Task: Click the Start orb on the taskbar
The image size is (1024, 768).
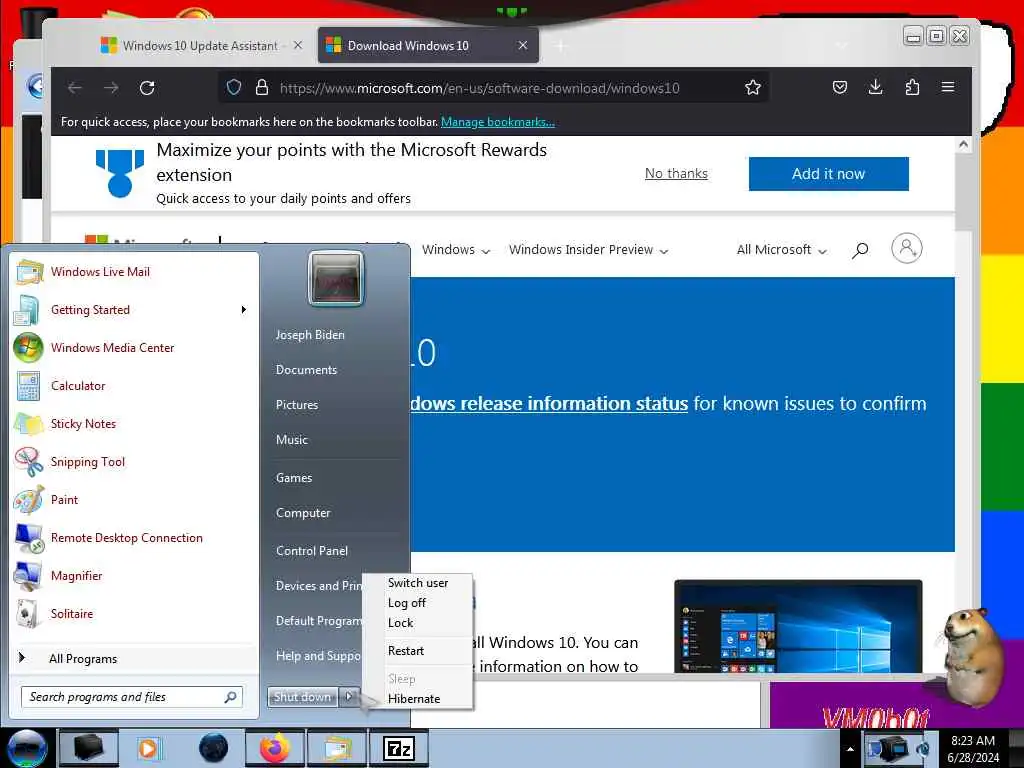Action: [26, 748]
